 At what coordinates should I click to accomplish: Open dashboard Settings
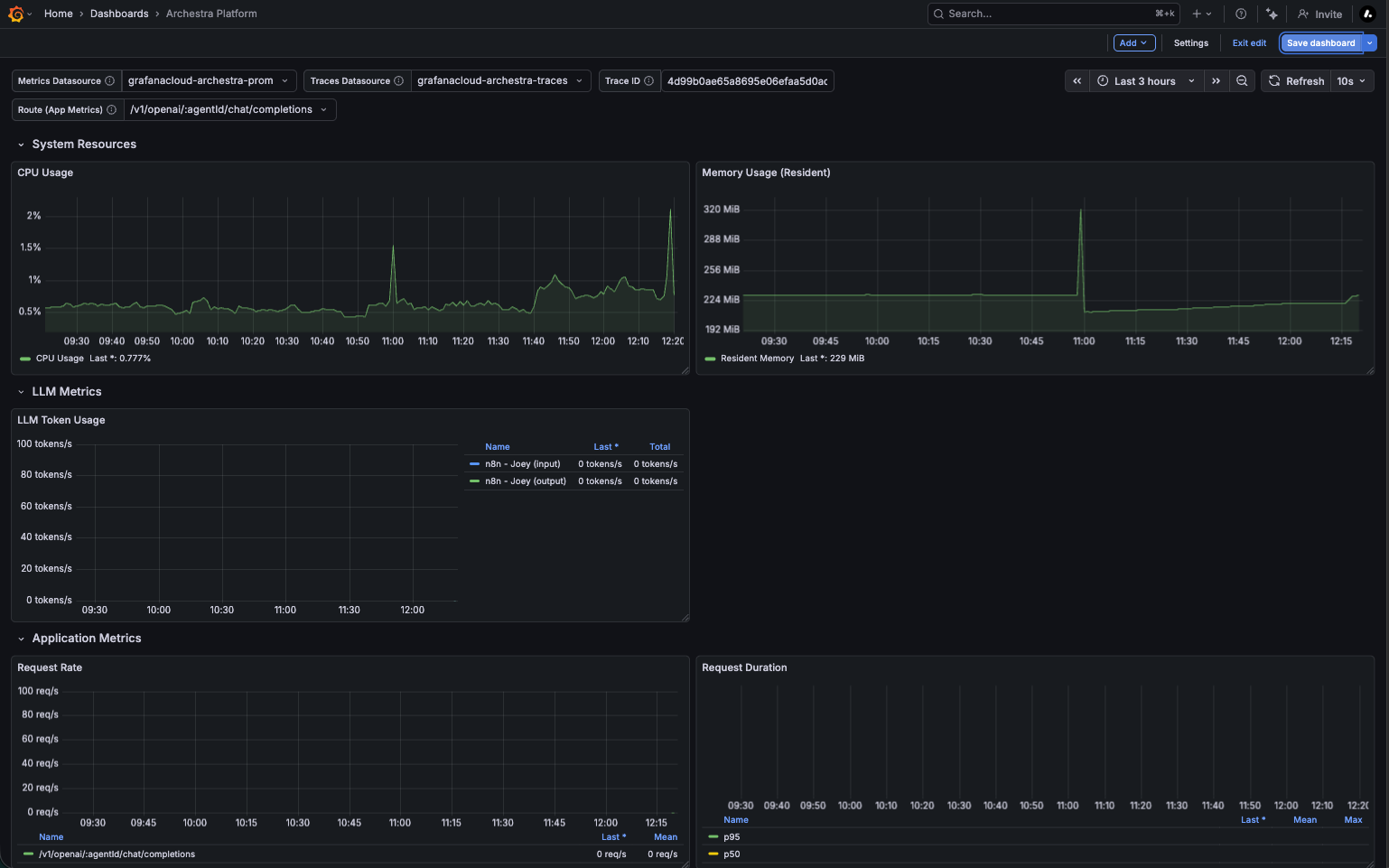click(1190, 43)
